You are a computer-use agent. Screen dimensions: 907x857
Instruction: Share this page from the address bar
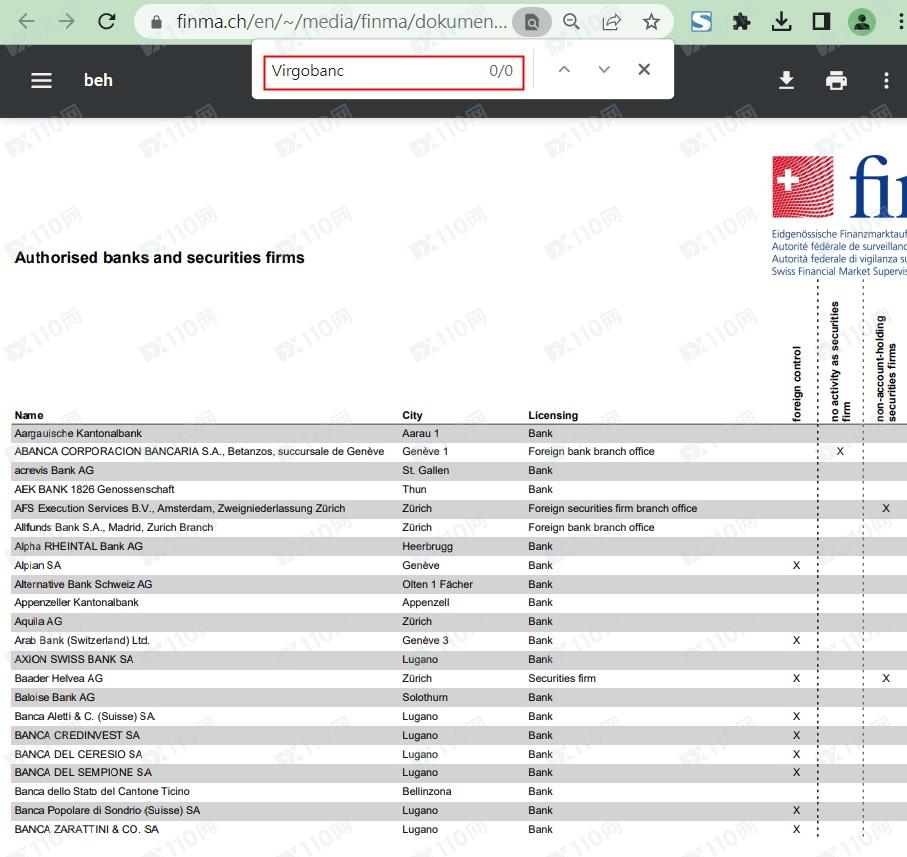point(611,21)
